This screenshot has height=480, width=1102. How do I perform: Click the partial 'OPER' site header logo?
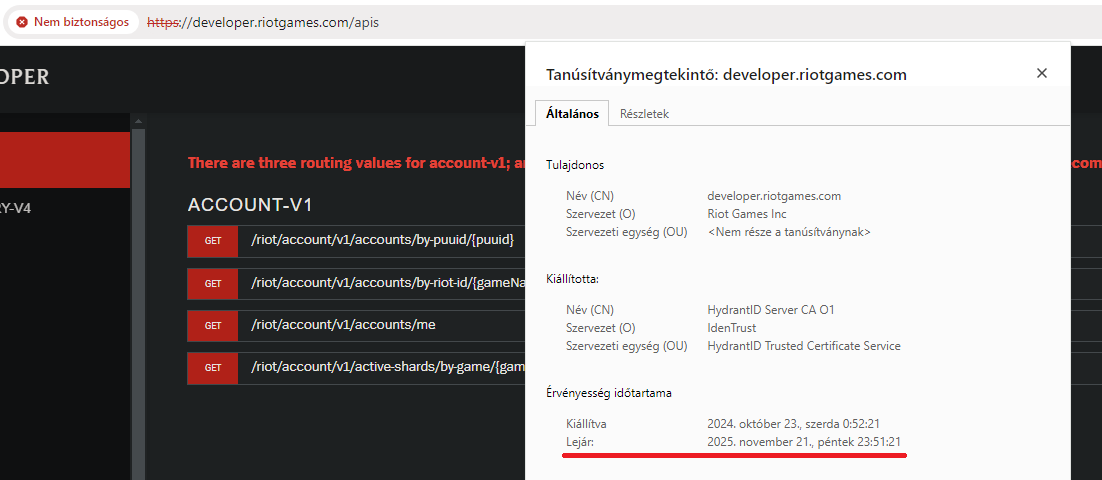[25, 77]
